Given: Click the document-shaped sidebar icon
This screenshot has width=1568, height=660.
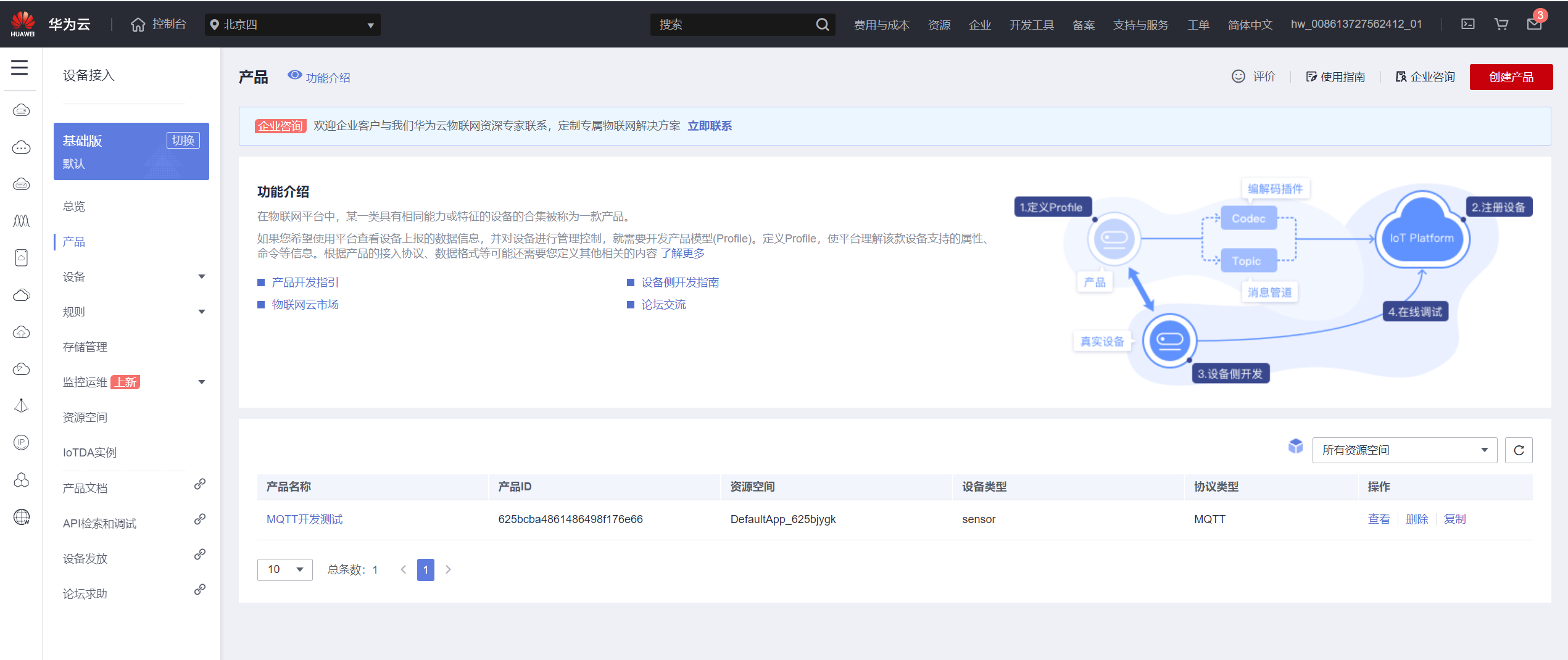Looking at the screenshot, I should [21, 258].
